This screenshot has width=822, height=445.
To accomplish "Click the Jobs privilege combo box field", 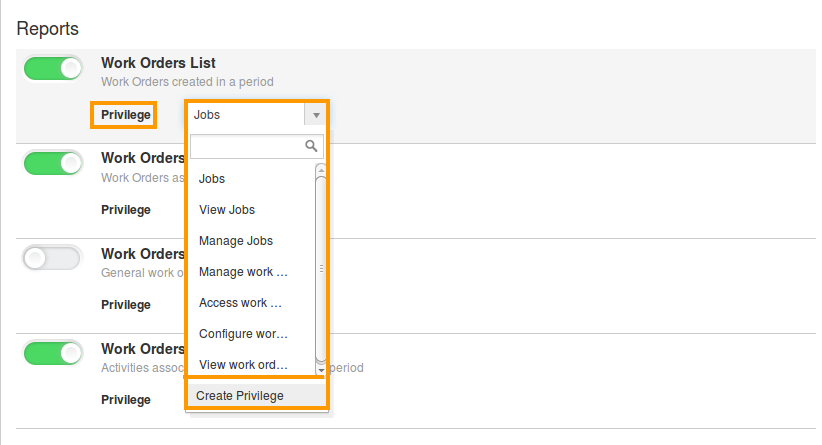I will click(257, 115).
